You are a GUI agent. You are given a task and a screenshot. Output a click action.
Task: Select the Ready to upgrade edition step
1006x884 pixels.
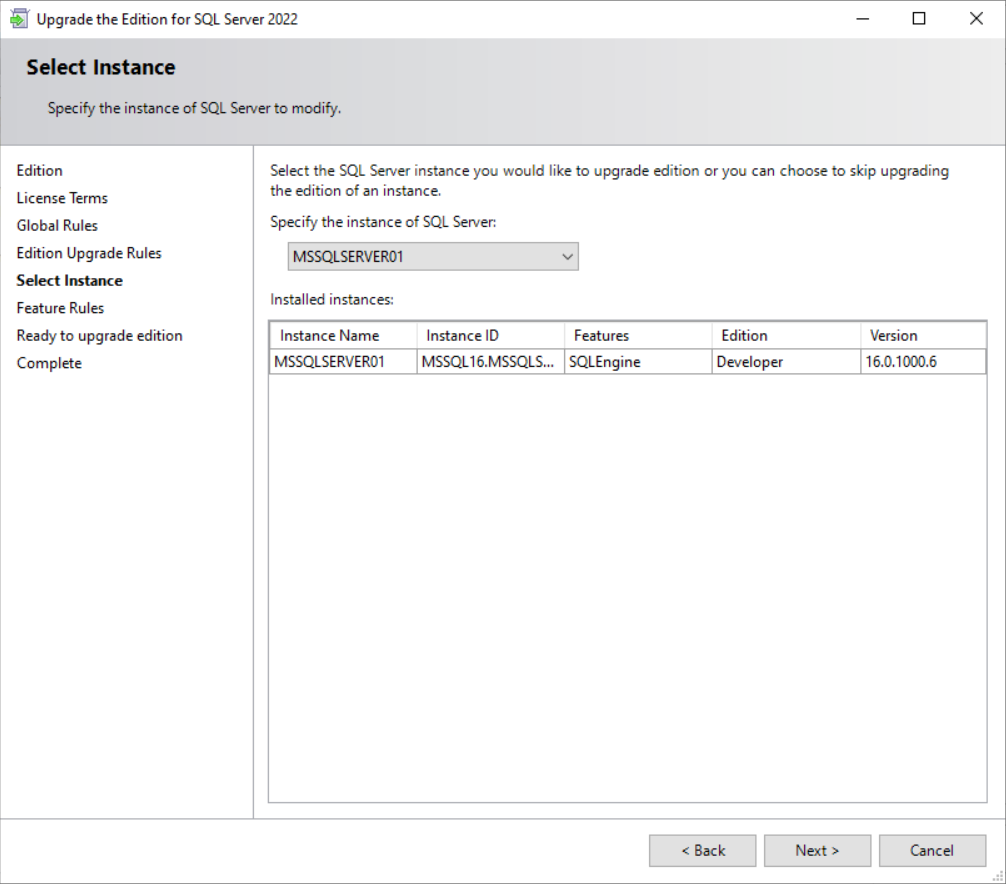[99, 336]
